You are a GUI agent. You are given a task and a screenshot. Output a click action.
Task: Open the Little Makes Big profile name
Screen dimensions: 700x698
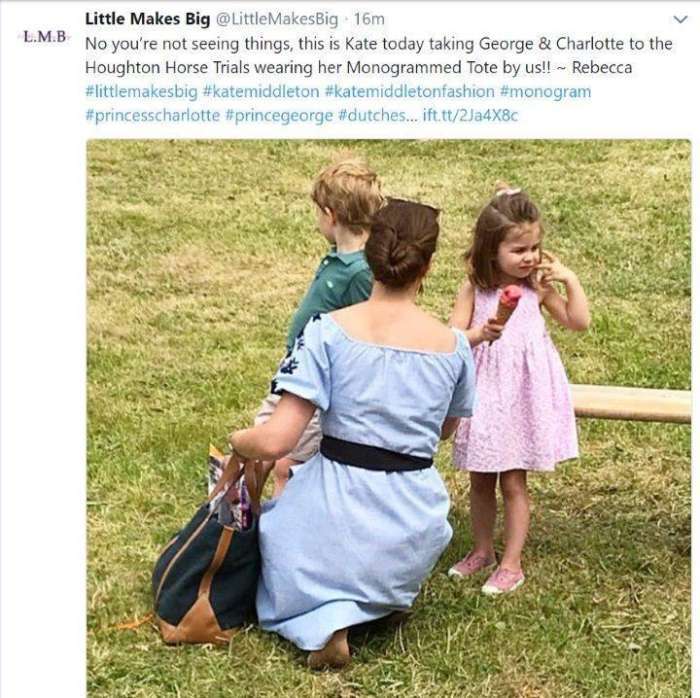(x=147, y=19)
